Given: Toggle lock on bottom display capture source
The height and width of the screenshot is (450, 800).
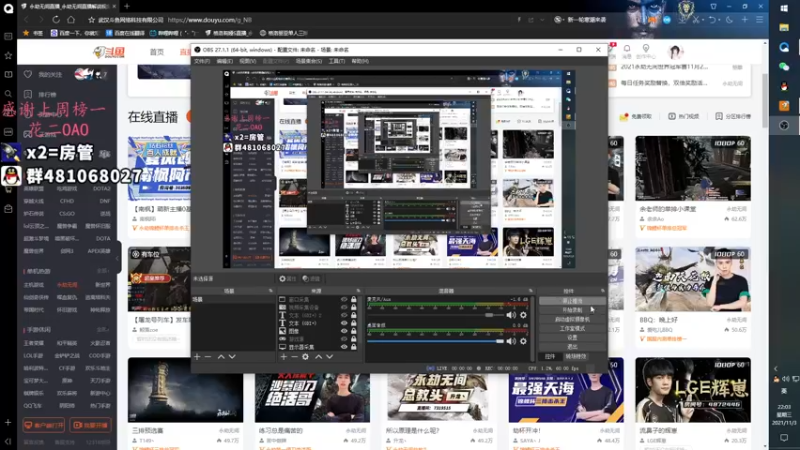Looking at the screenshot, I should [354, 346].
